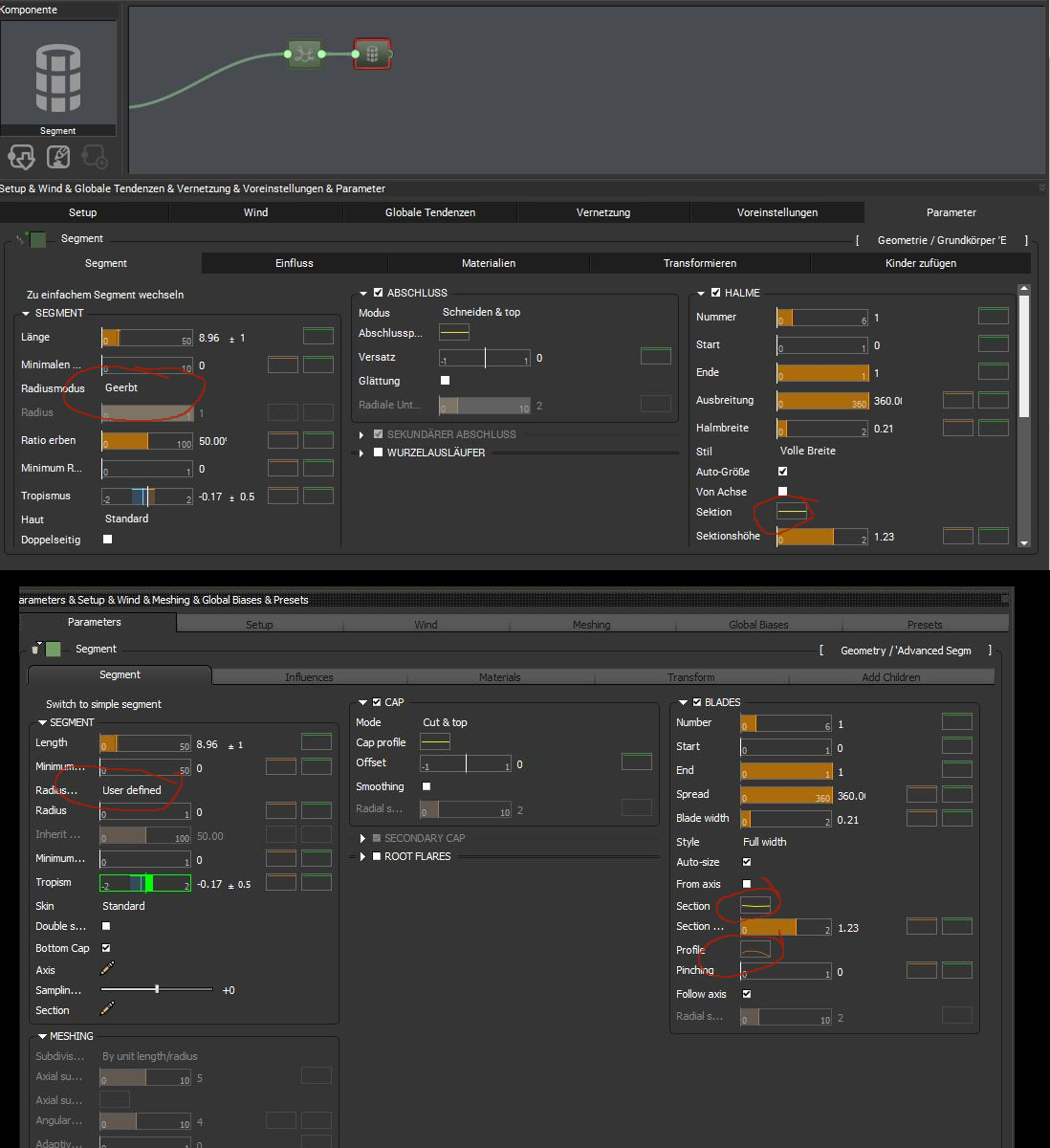The width and height of the screenshot is (1050, 1148).
Task: Click the green square icon beside the German Segment title
Action: point(38,239)
